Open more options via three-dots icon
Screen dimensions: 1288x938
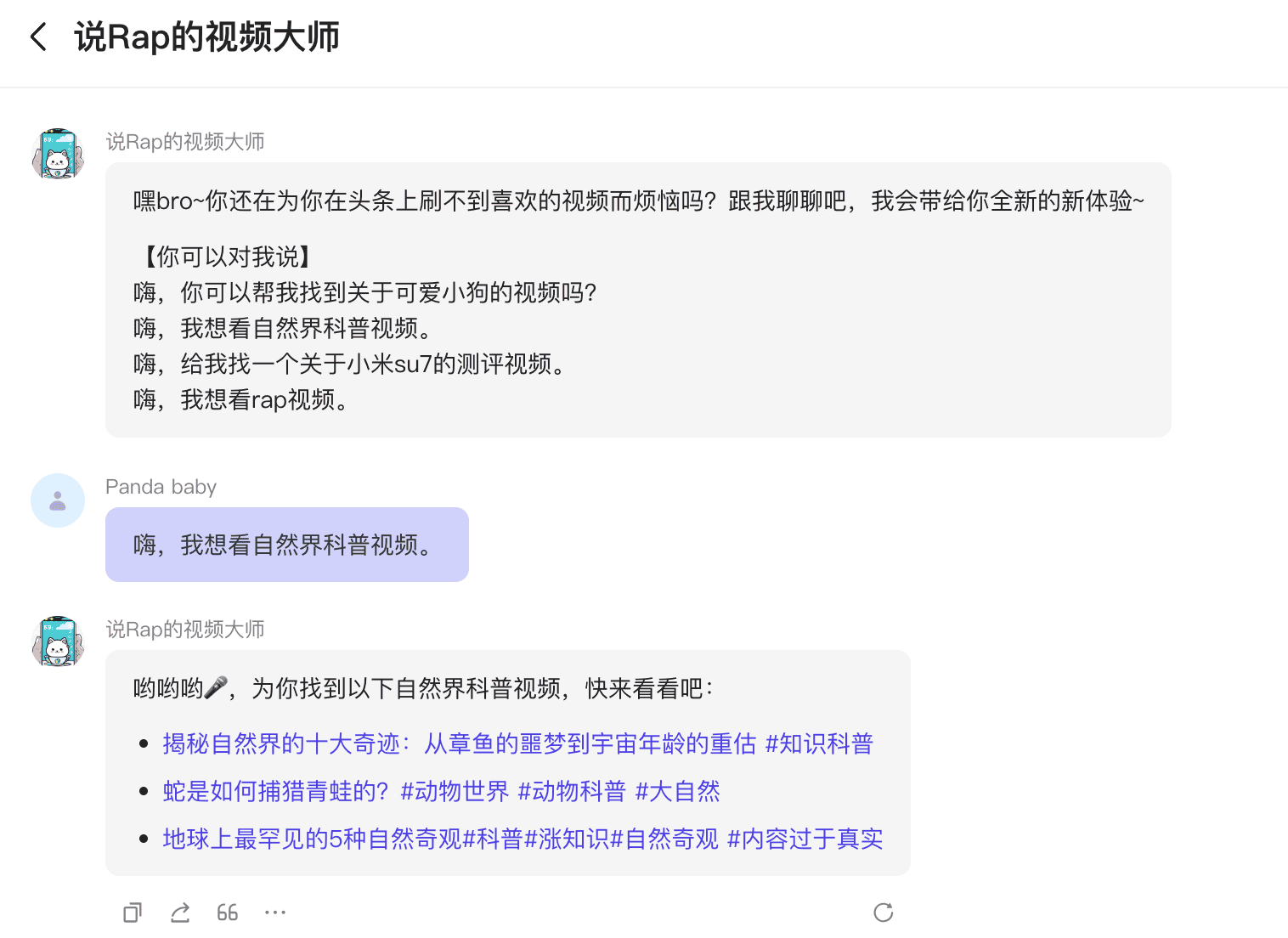275,913
